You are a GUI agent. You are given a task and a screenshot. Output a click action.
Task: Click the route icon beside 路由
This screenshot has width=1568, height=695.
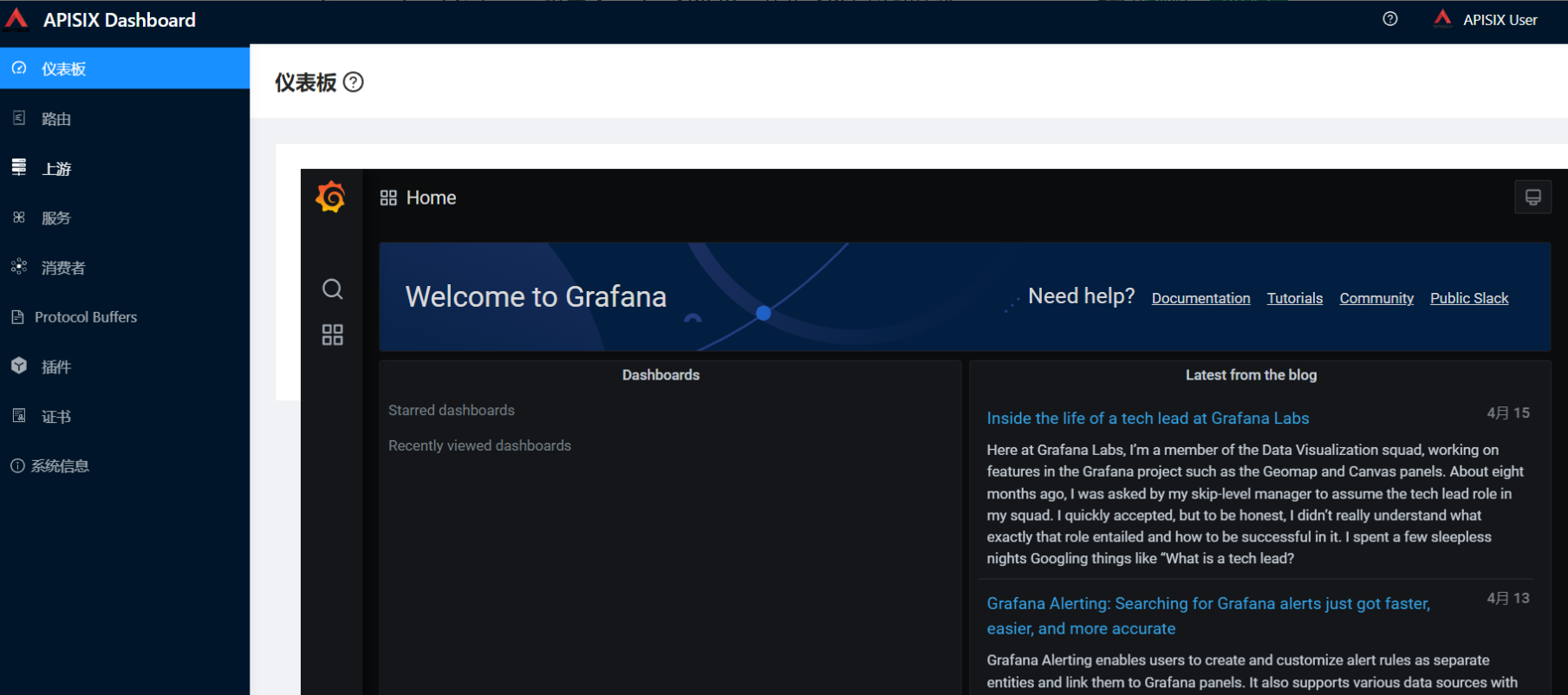(x=19, y=118)
